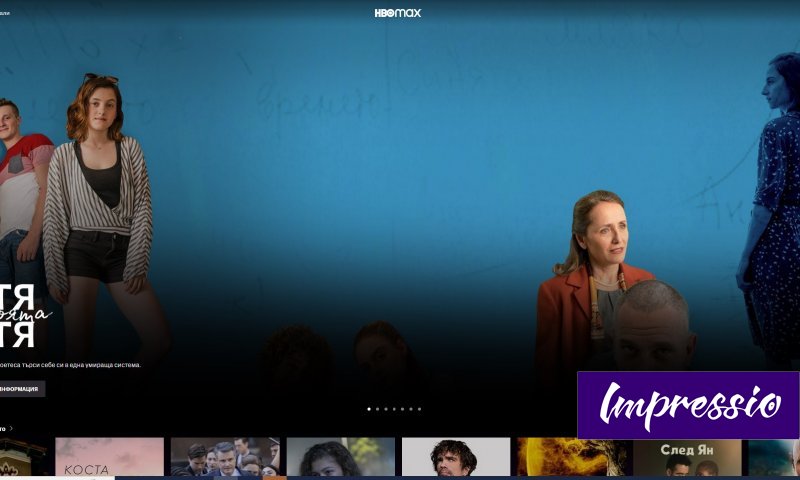This screenshot has width=800, height=480.
Task: Select the third carousel pagination dot
Action: click(x=386, y=409)
